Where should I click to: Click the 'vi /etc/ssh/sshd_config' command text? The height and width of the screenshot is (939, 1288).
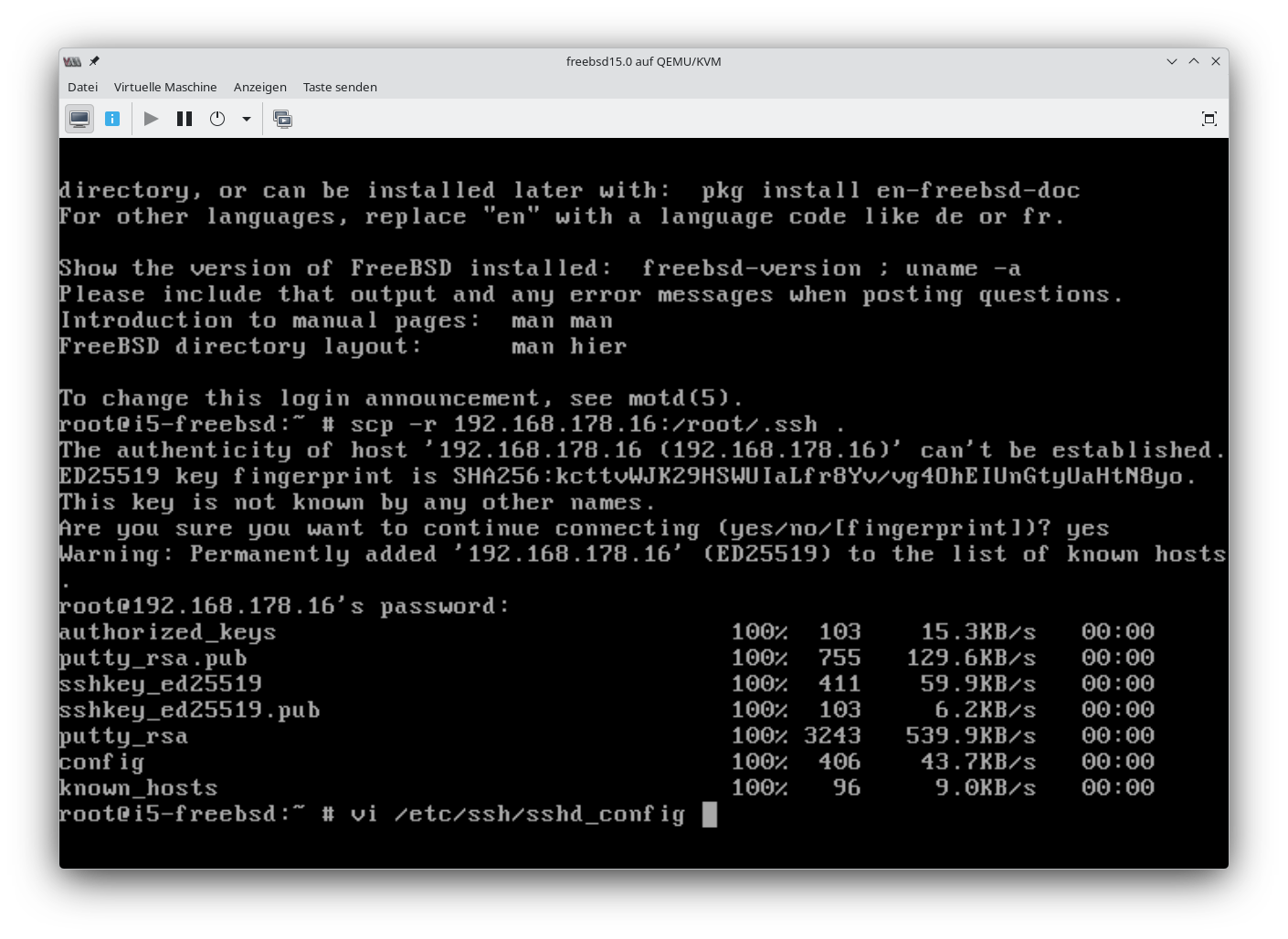pyautogui.click(x=518, y=814)
